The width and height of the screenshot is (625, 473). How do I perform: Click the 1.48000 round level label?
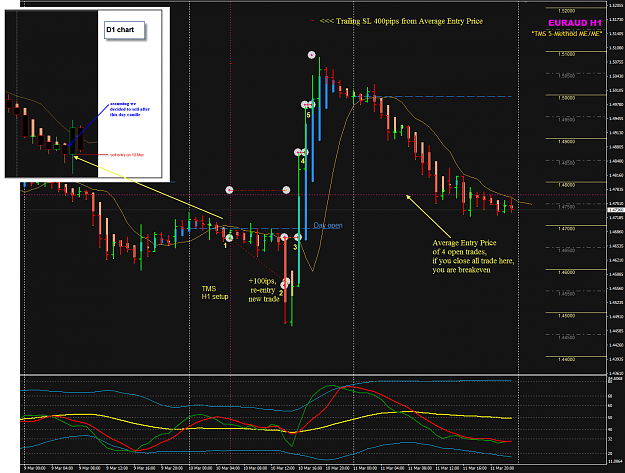point(567,185)
